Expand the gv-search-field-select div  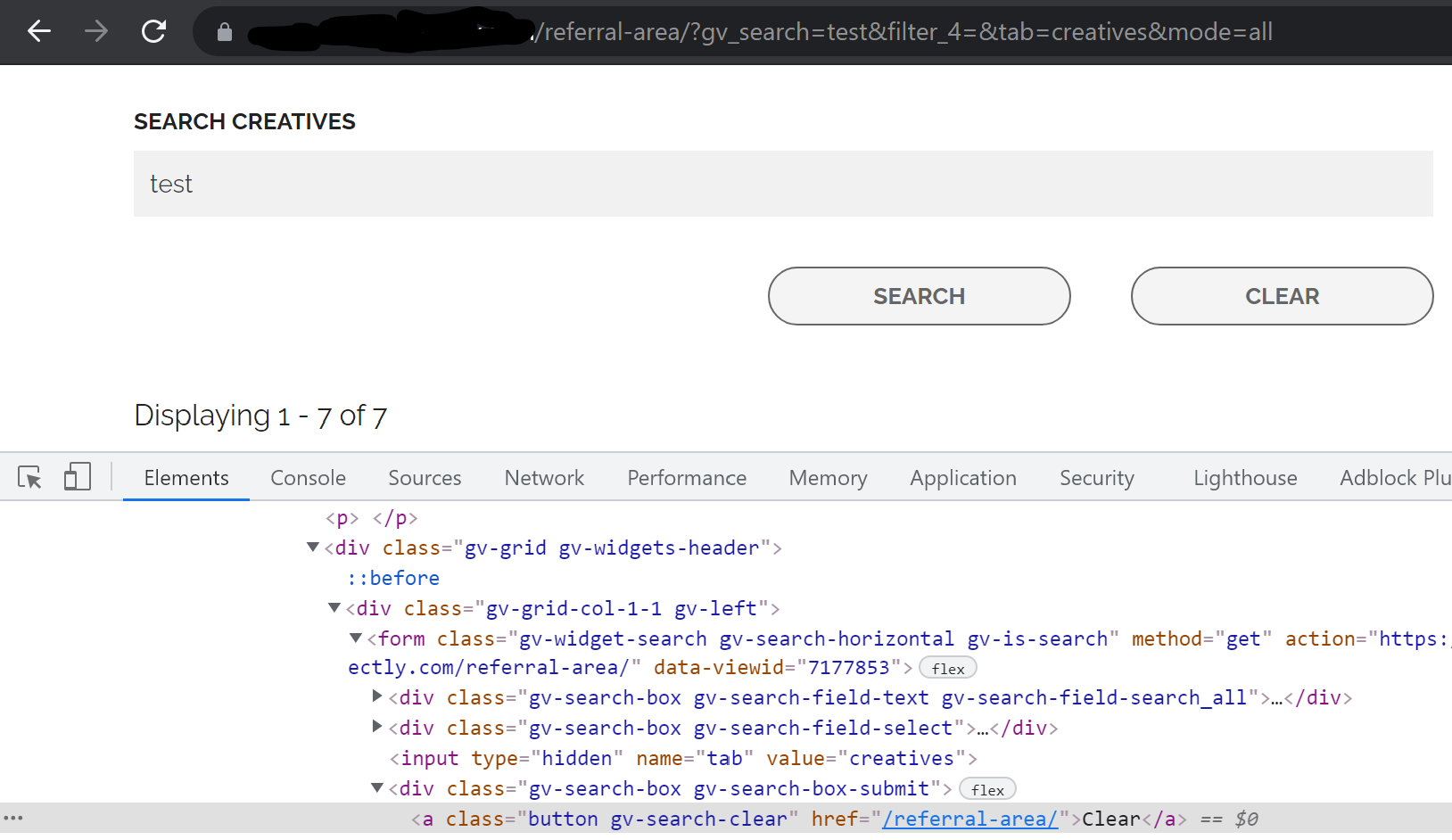click(376, 727)
